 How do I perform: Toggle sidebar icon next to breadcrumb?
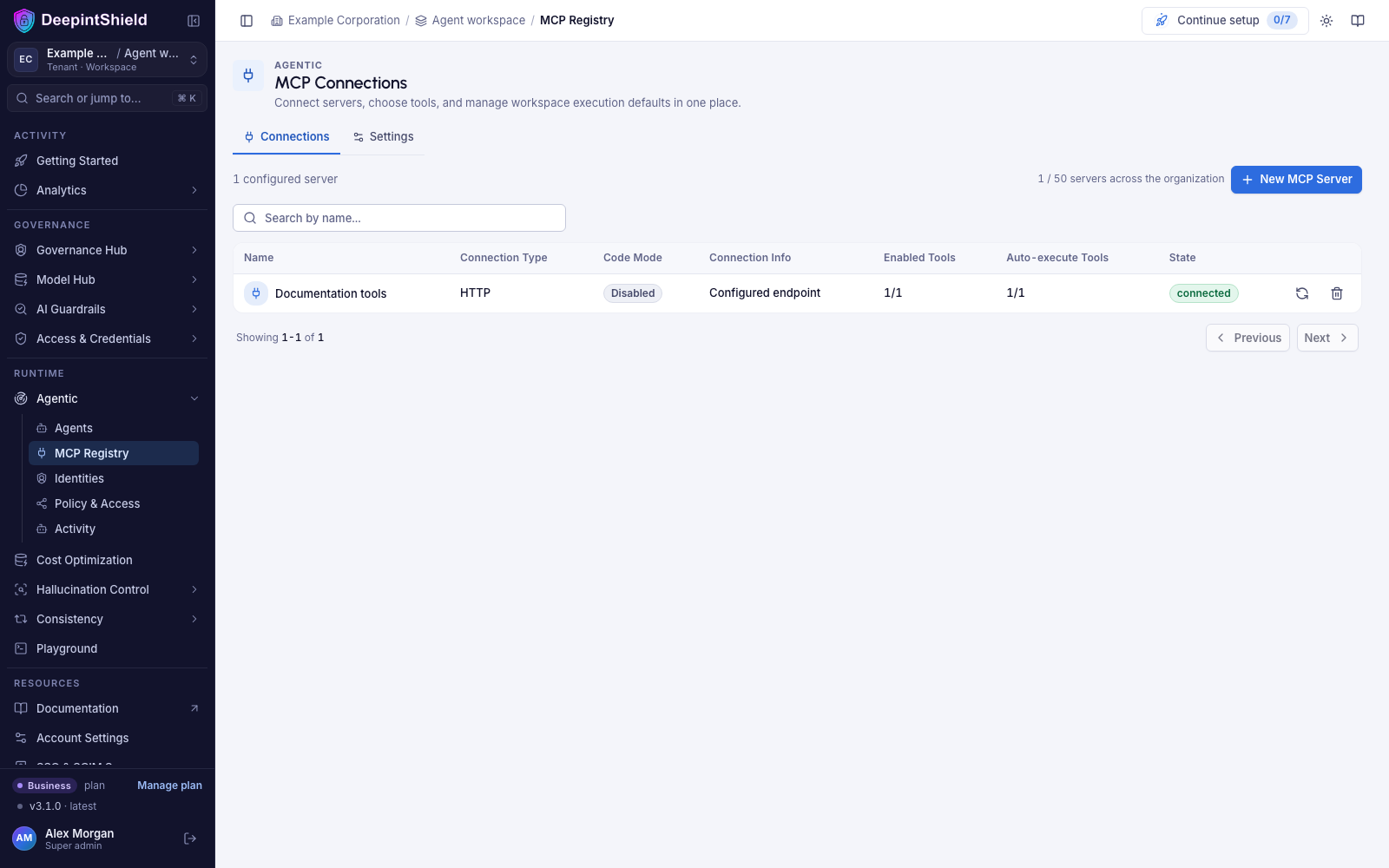[x=247, y=21]
